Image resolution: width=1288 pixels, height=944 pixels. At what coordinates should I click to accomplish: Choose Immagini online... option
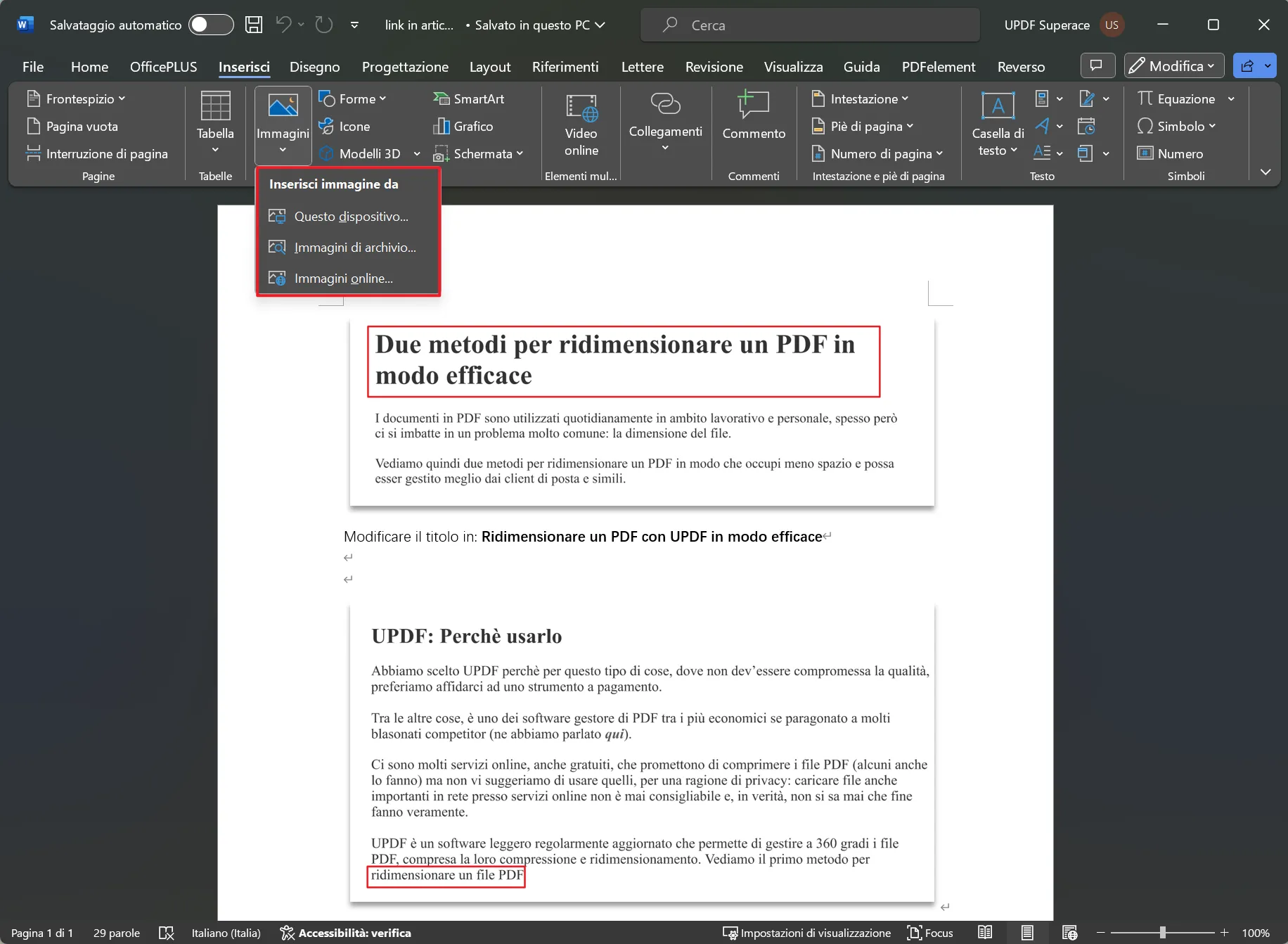click(x=348, y=279)
